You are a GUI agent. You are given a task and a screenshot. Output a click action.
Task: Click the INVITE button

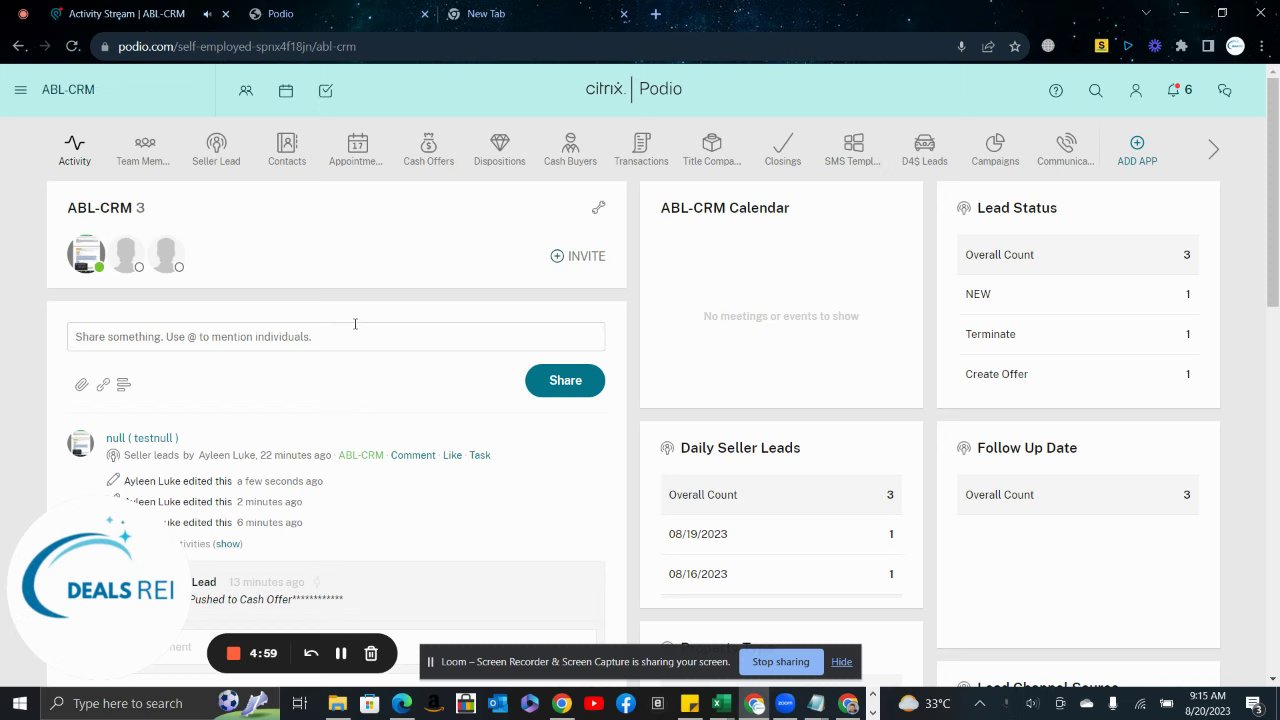click(x=578, y=256)
